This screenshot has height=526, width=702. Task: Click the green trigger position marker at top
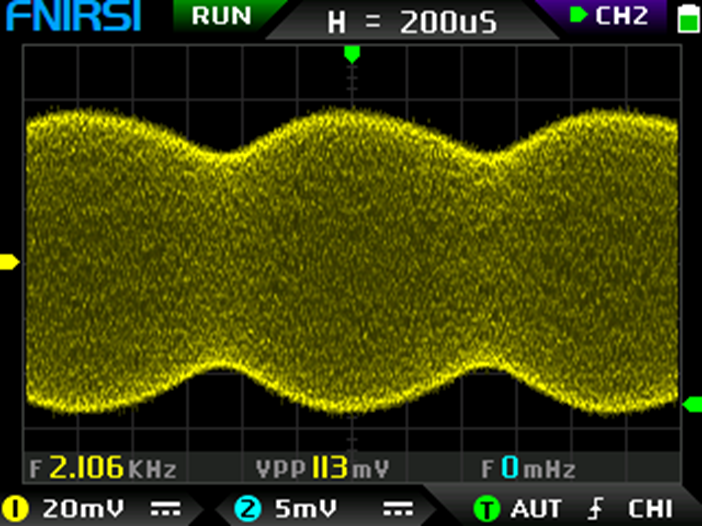point(351,52)
